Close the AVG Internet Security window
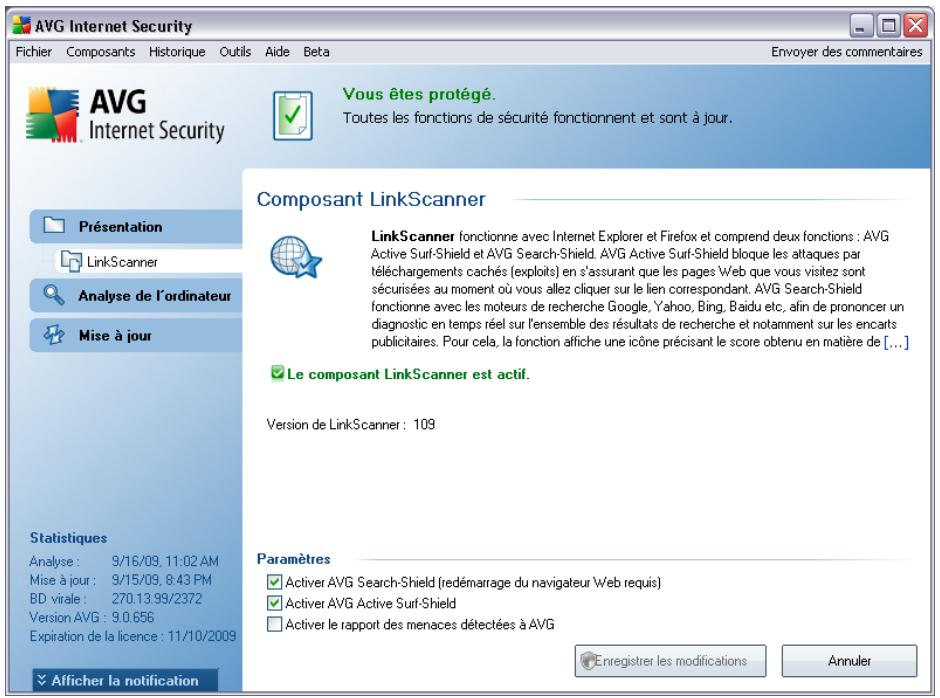Image resolution: width=940 pixels, height=698 pixels. pos(915,25)
